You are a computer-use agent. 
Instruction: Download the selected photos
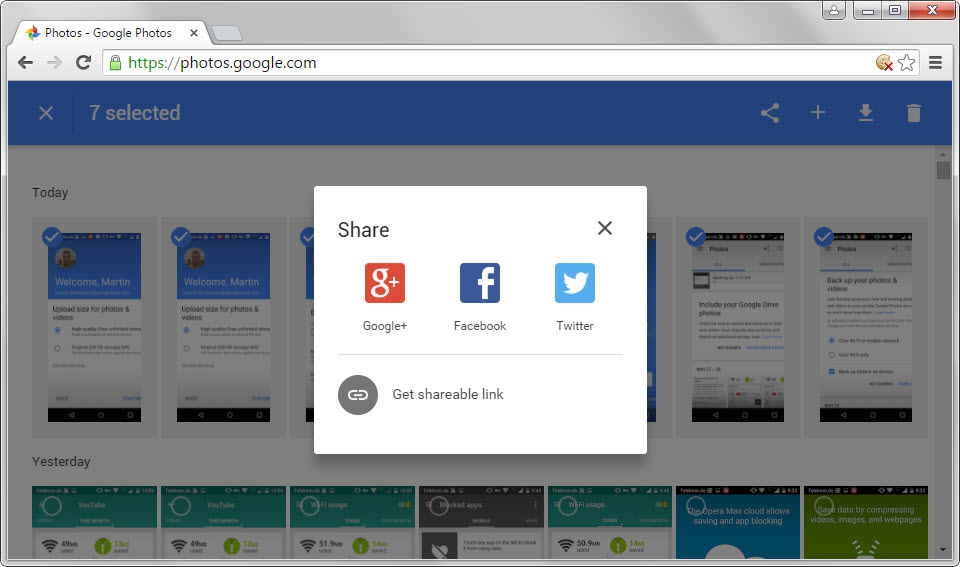click(x=866, y=113)
